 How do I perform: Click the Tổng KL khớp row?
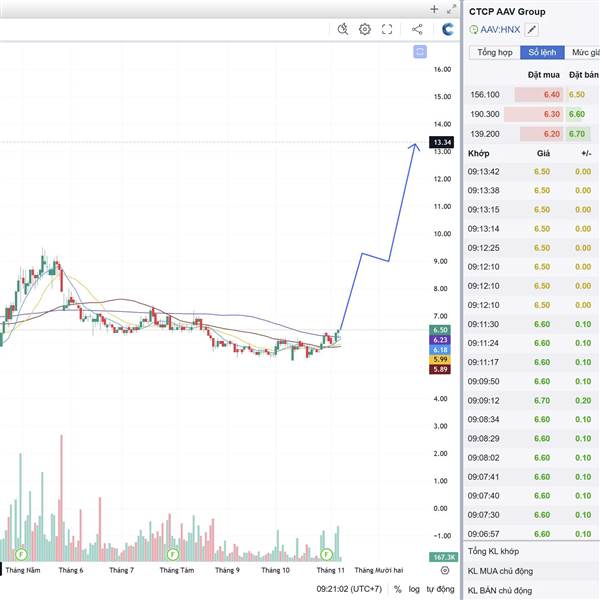[x=532, y=551]
